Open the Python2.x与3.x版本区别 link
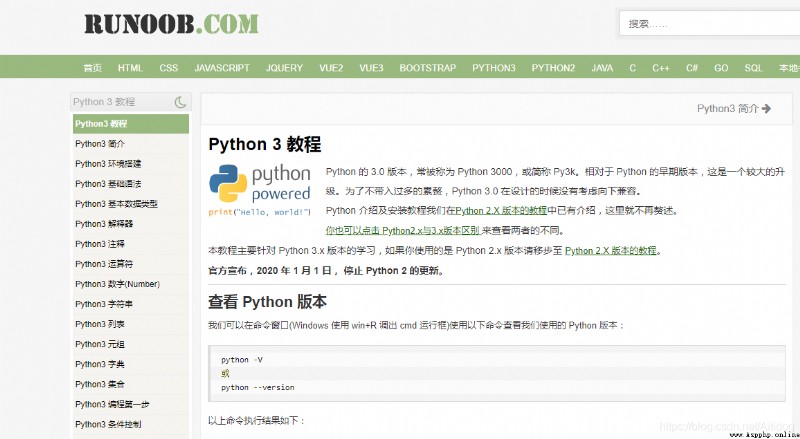 click(403, 230)
